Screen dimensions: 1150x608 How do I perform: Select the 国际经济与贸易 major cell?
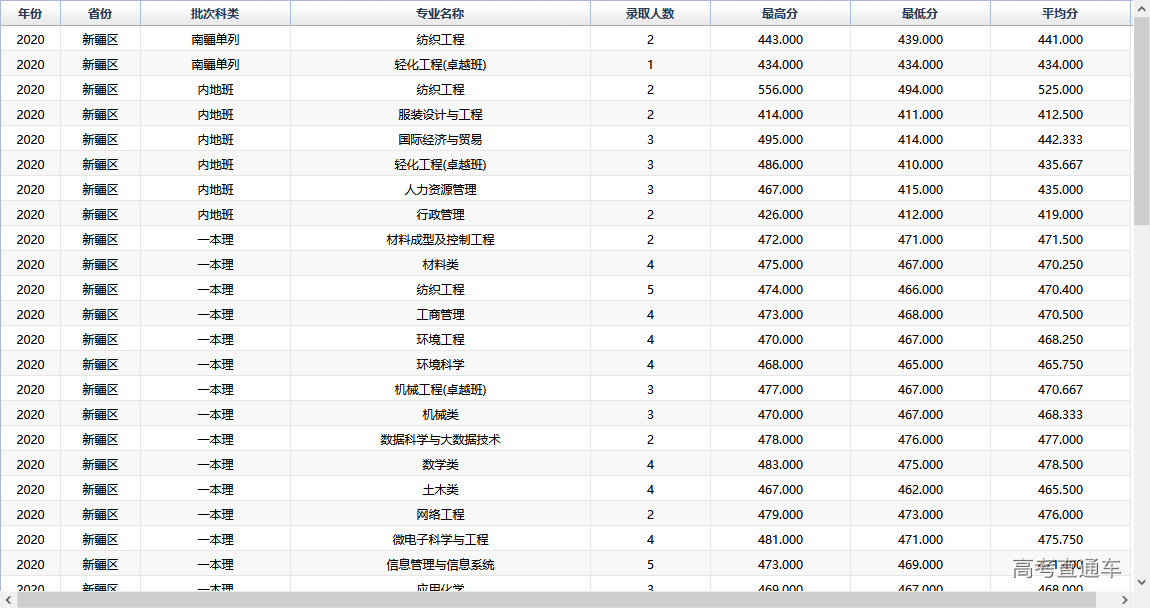[x=440, y=140]
